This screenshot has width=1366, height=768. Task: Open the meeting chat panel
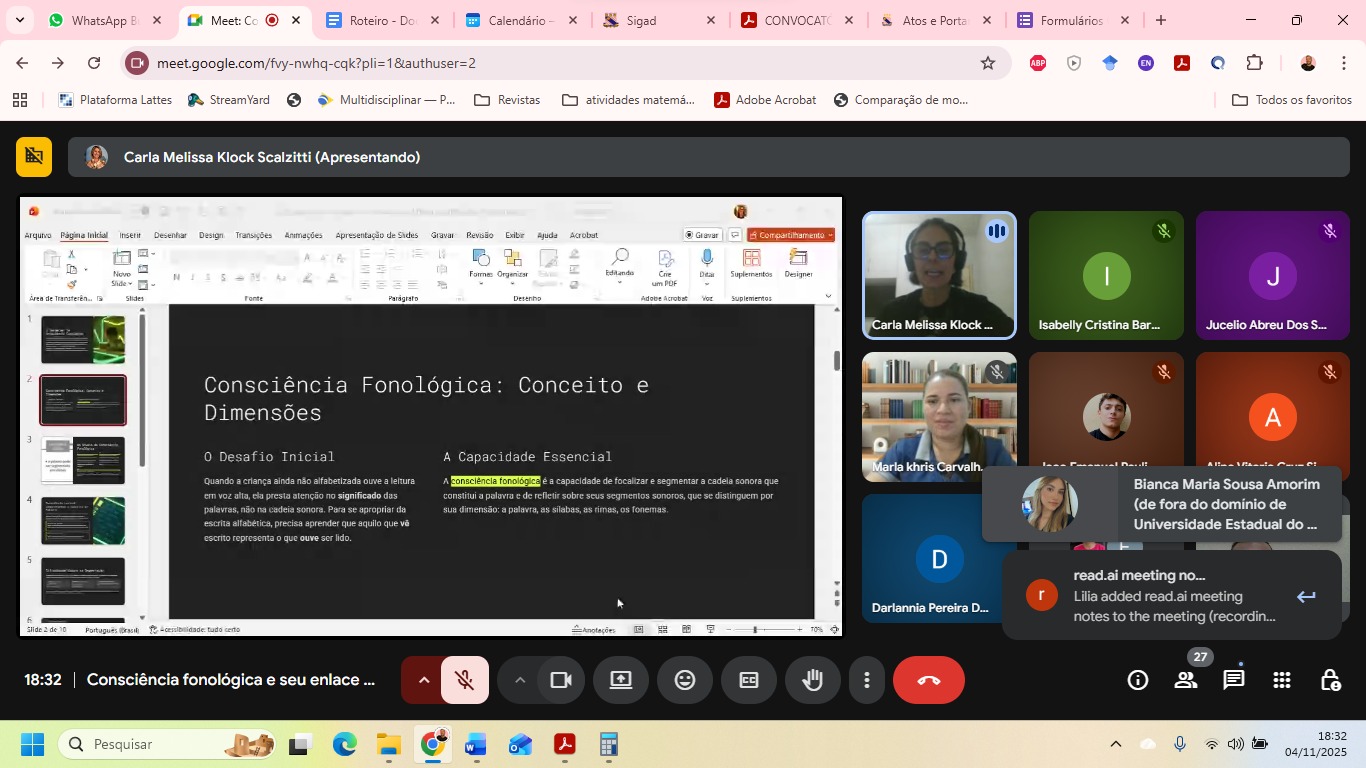click(1234, 680)
